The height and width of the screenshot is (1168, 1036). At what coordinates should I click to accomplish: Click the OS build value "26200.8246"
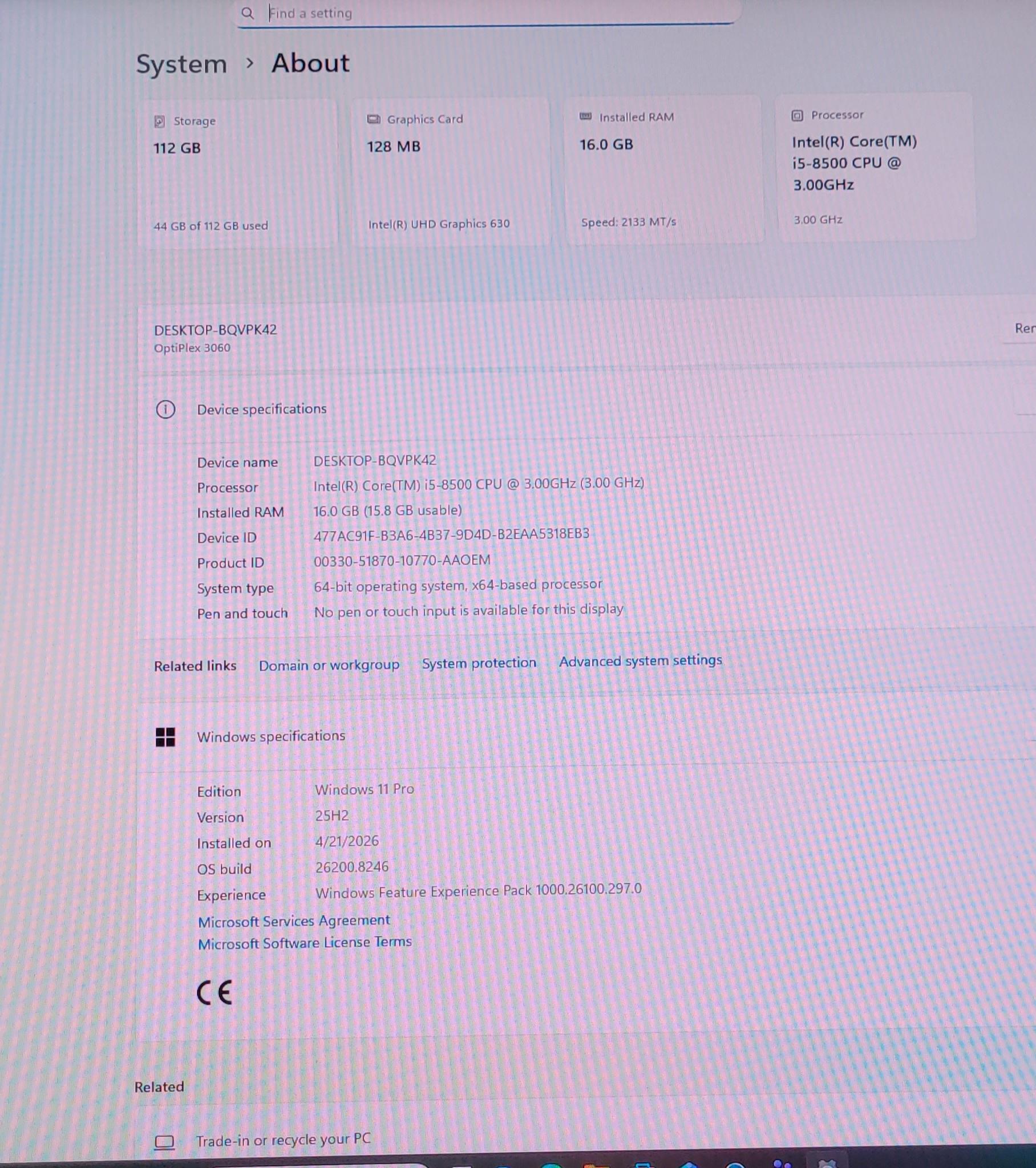(351, 867)
